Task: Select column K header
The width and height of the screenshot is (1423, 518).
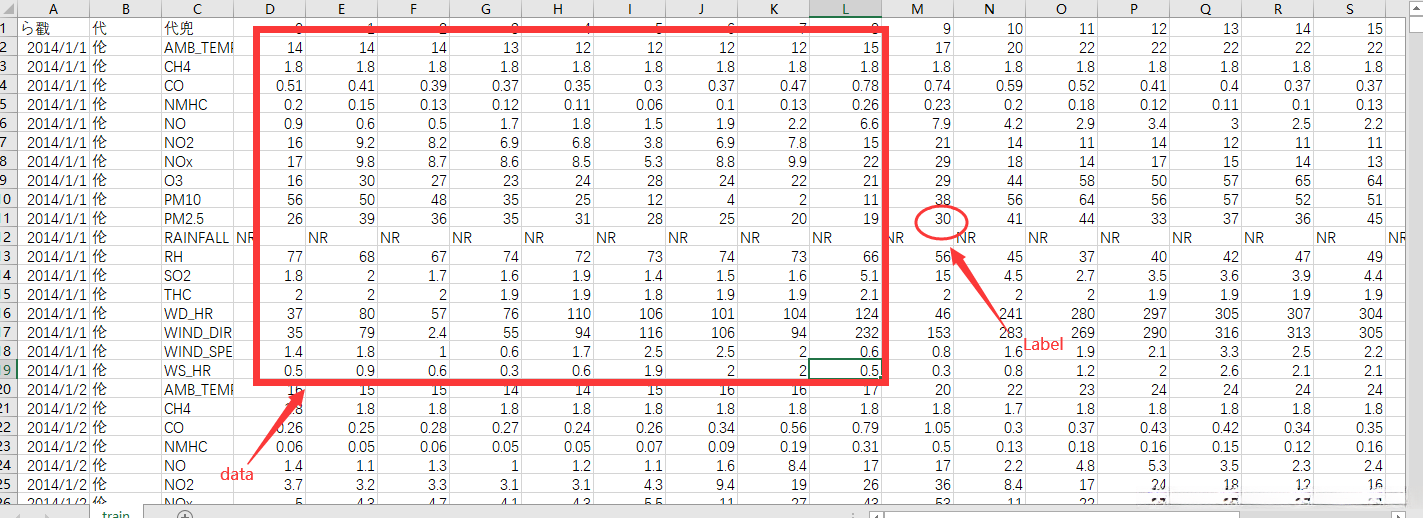Action: tap(773, 8)
